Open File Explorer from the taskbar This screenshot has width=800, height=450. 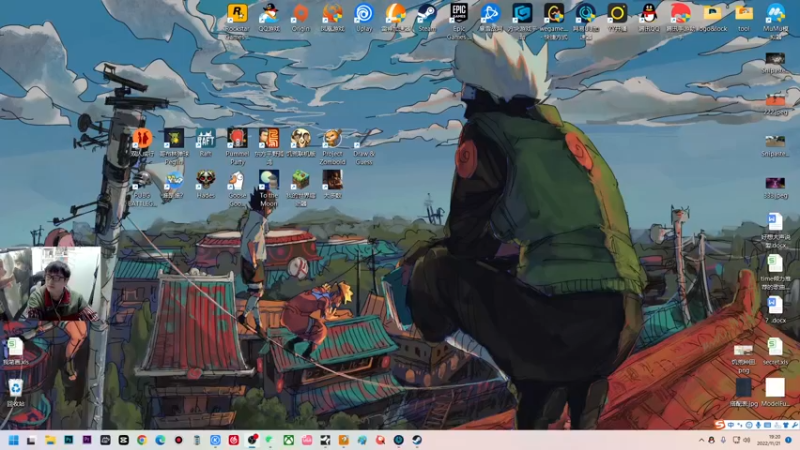[x=50, y=440]
